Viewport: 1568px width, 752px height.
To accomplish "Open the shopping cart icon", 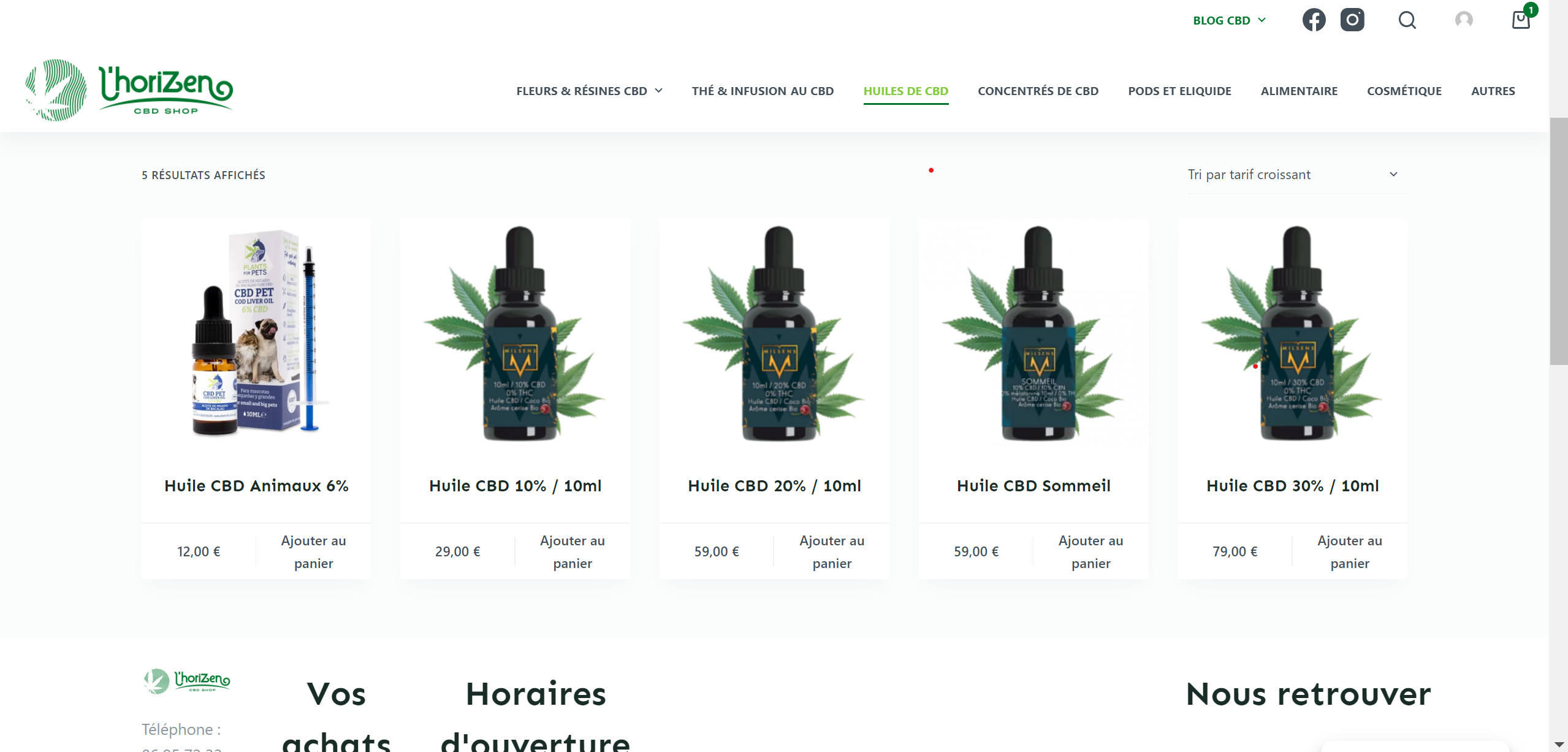I will tap(1521, 18).
